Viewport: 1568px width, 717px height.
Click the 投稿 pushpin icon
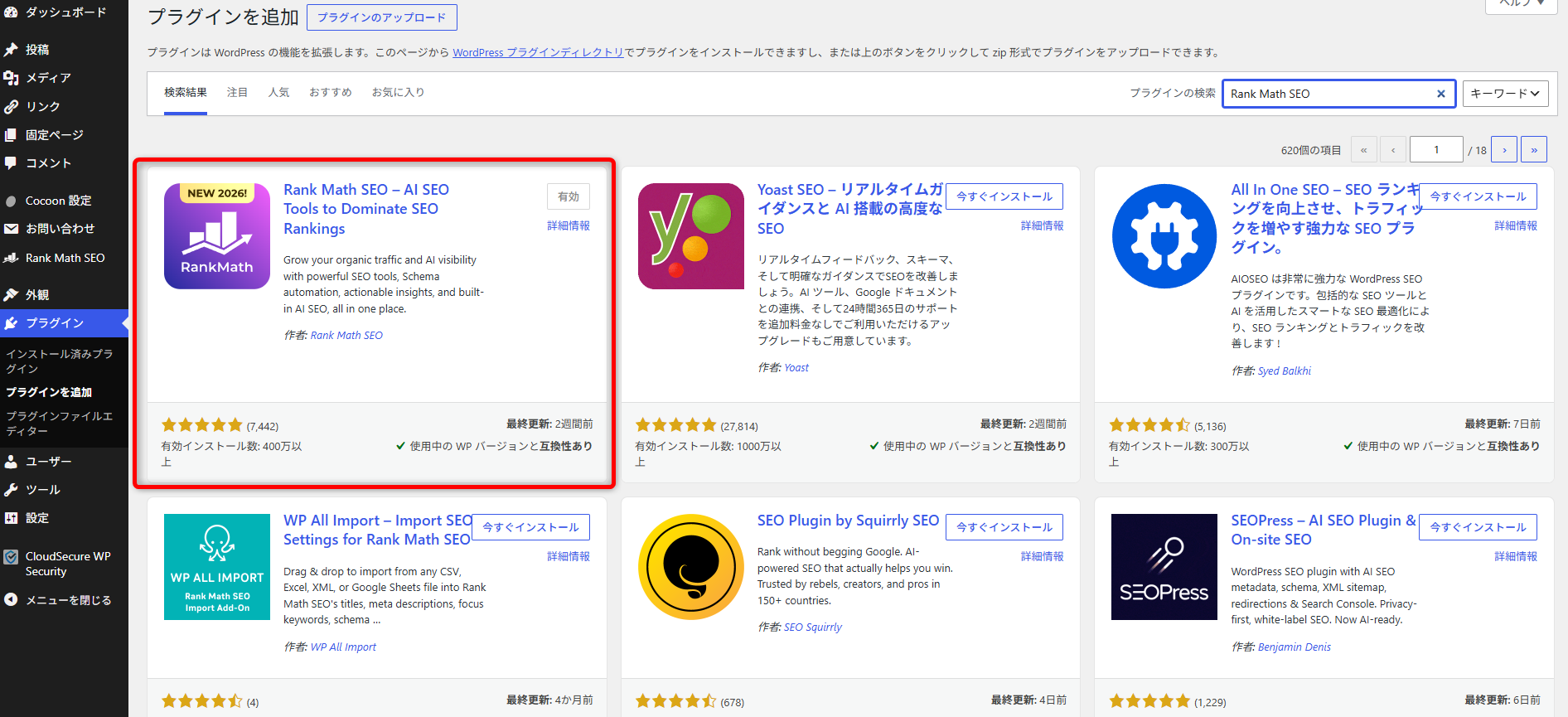(11, 50)
